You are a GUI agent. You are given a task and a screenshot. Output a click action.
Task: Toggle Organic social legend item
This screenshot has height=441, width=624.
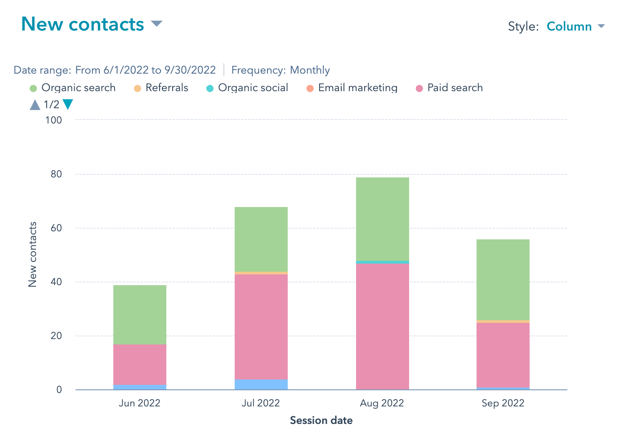click(247, 88)
